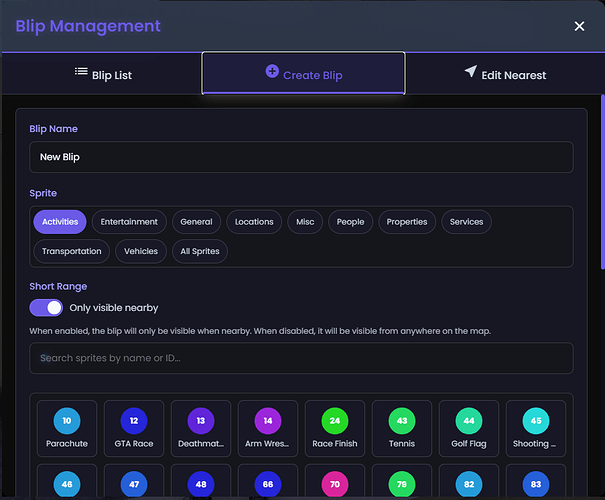Choose the GTA Race sprite
Screen dimensions: 605x500
point(134,429)
